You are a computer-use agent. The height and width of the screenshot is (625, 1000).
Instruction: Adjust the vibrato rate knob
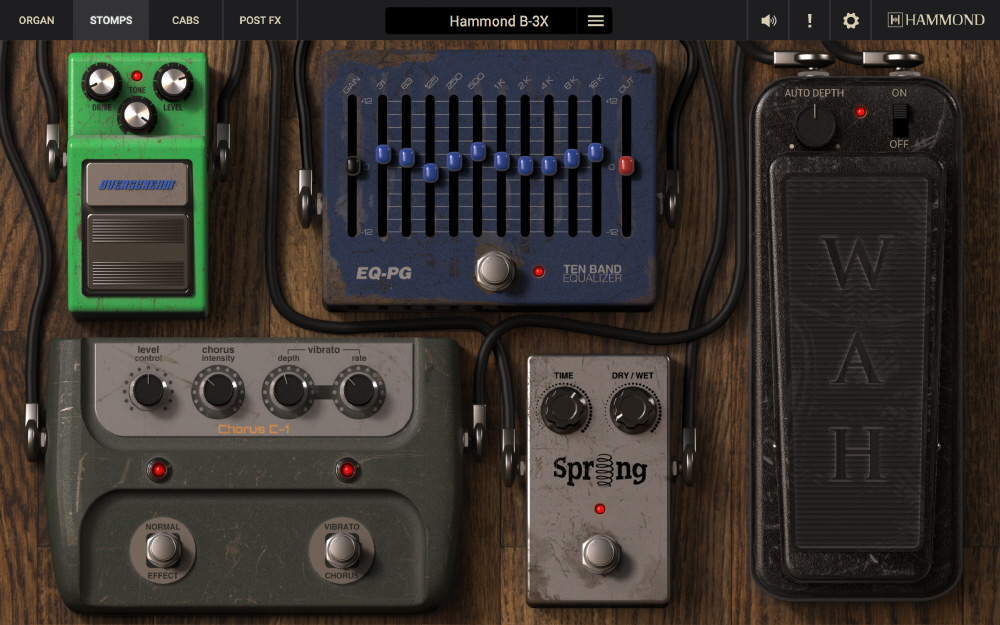[359, 391]
